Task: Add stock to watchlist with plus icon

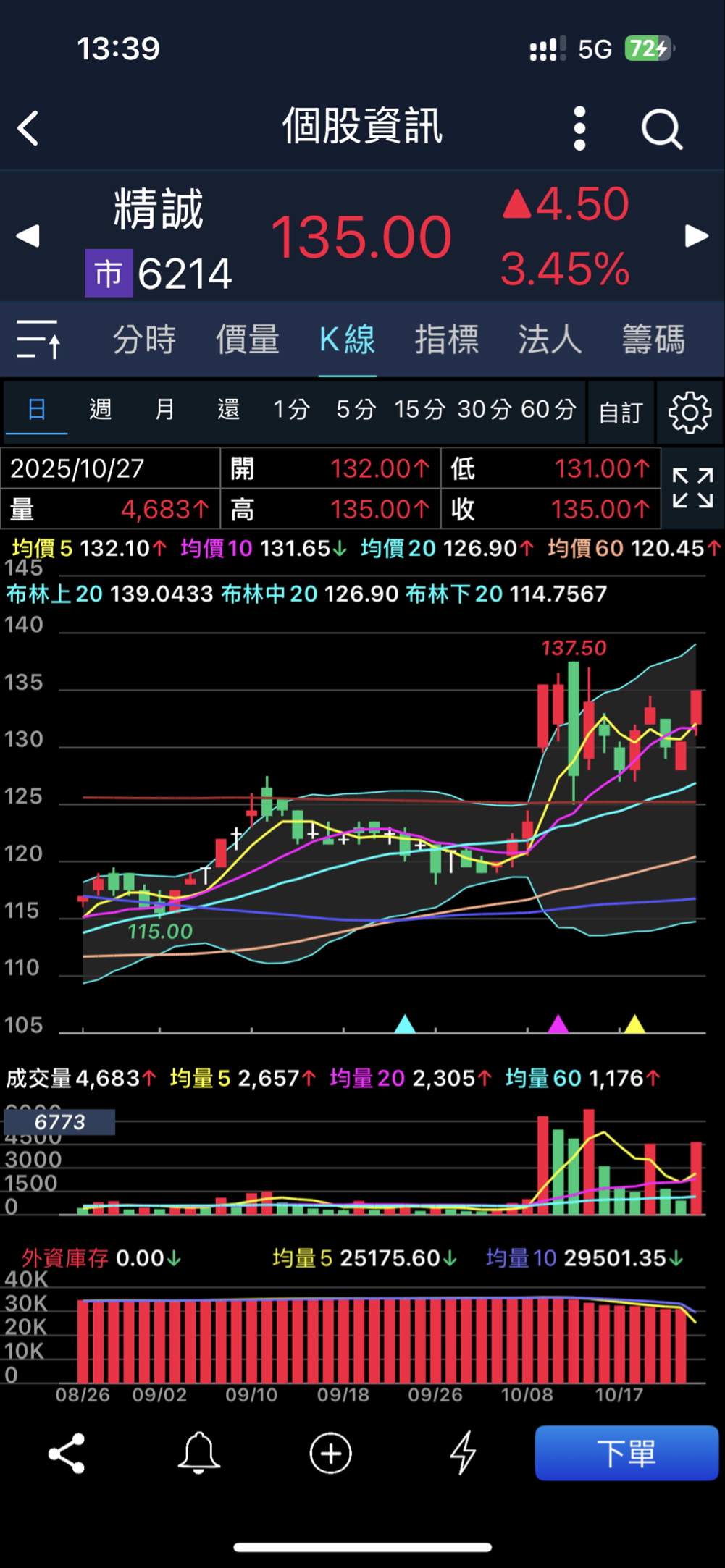Action: (x=330, y=1453)
